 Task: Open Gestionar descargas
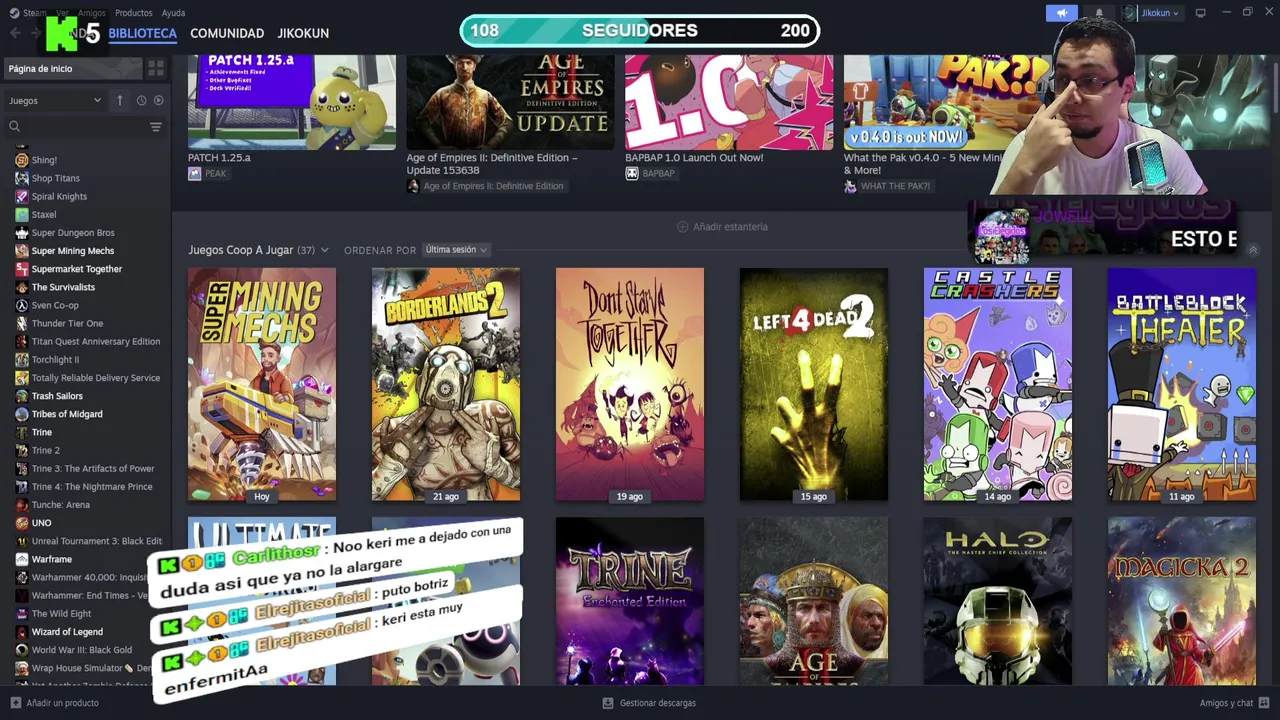click(x=649, y=703)
